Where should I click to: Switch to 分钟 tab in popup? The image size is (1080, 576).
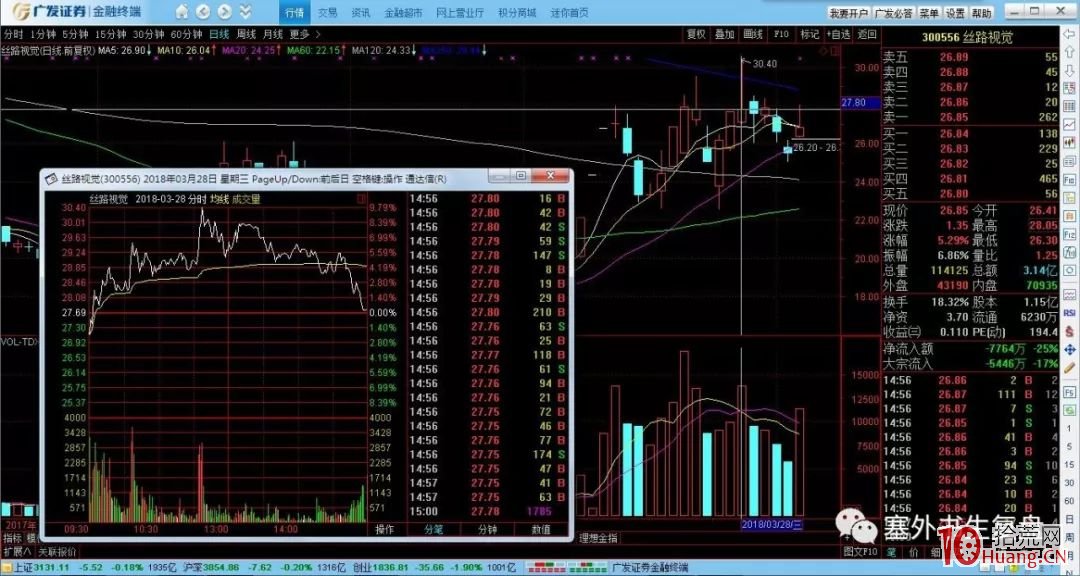[488, 529]
